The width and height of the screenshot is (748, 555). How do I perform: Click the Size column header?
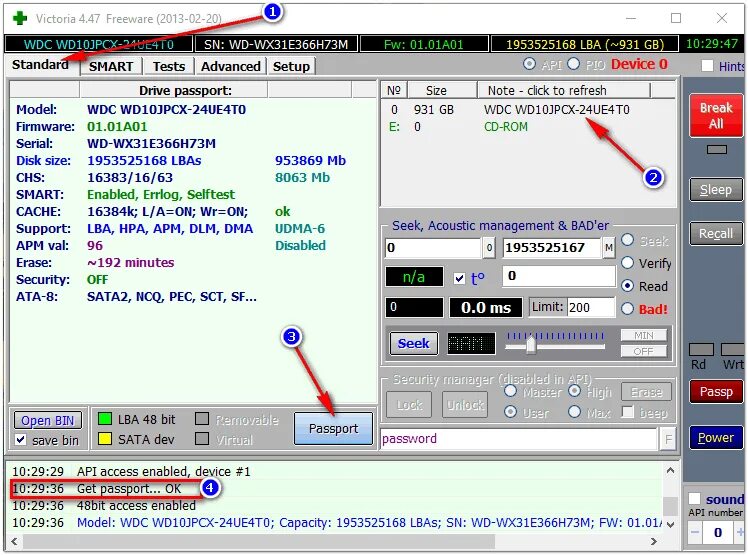[442, 90]
